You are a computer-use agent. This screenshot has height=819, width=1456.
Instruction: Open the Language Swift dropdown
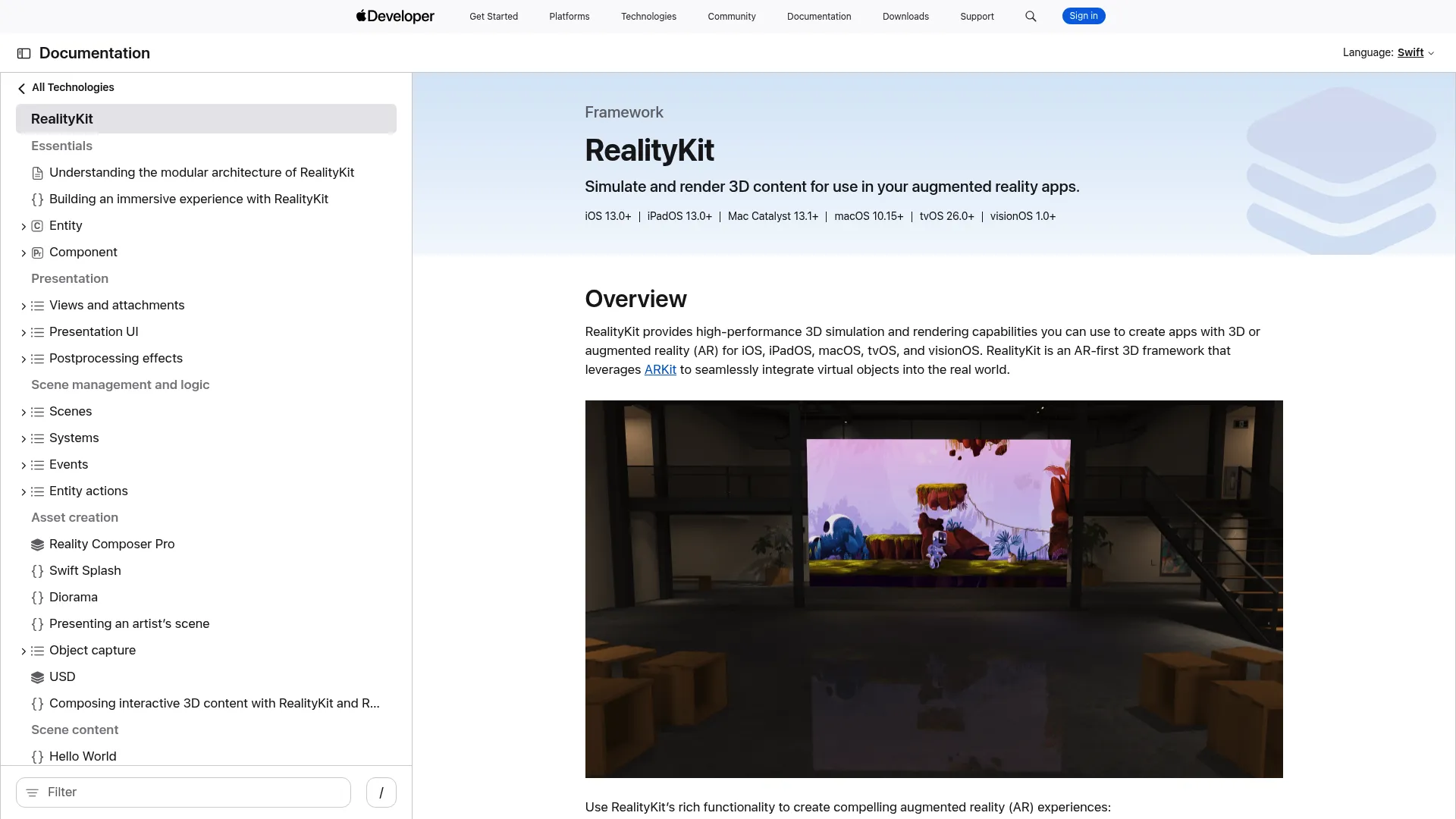pos(1415,52)
